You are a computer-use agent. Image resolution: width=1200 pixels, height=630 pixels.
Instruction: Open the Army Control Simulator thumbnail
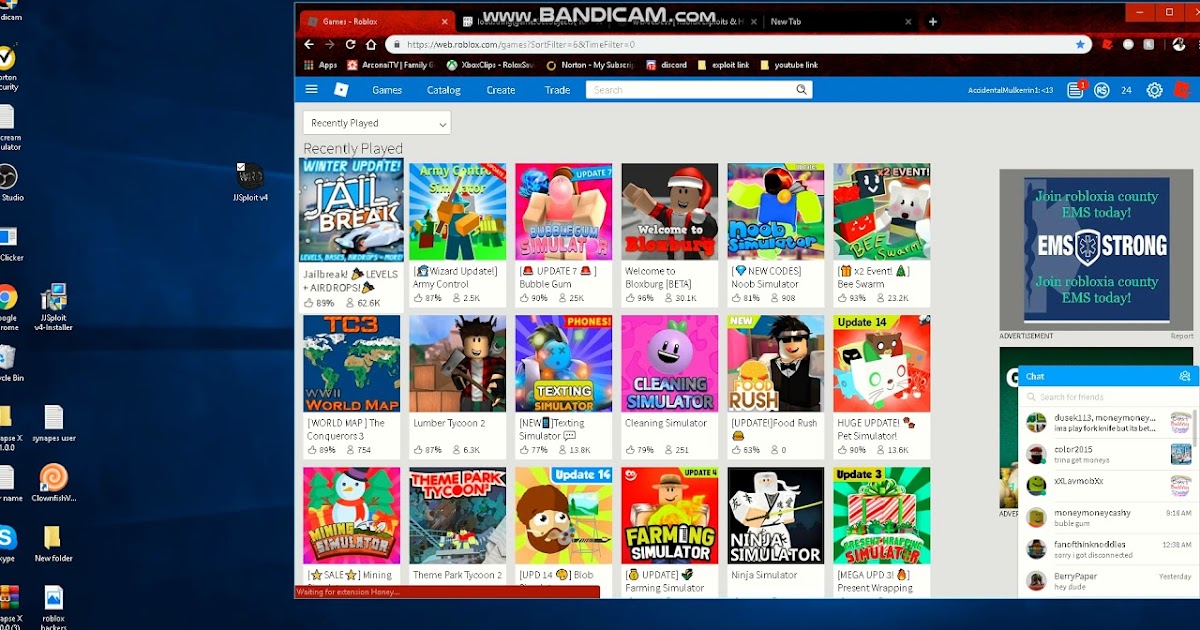click(458, 212)
